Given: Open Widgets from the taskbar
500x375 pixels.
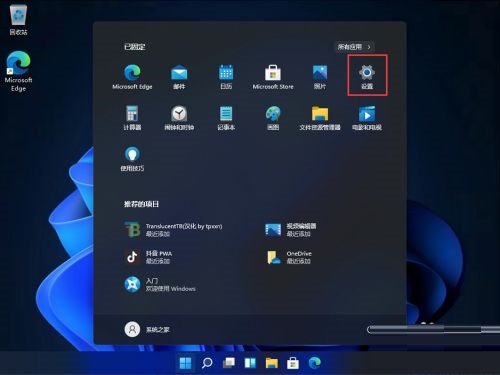Looking at the screenshot, I should tap(250, 363).
